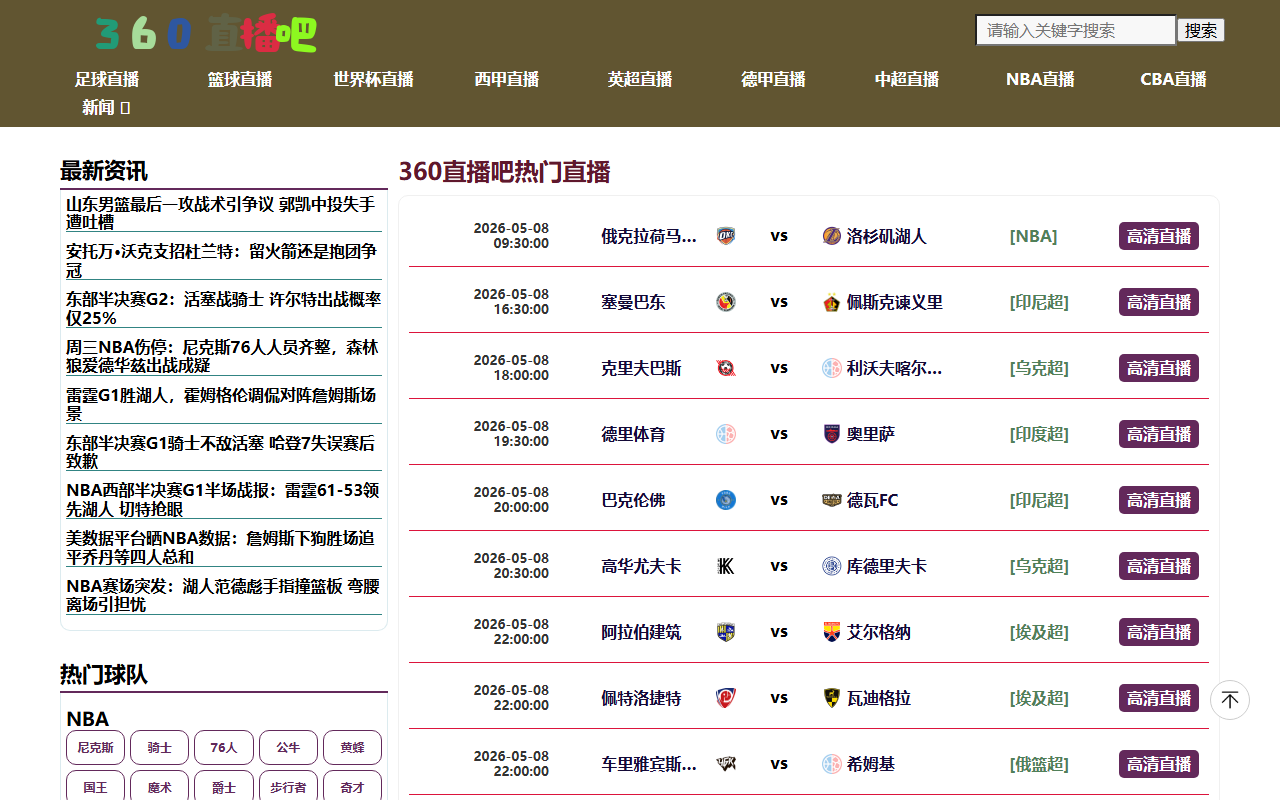
Task: Click the 瓦迪格拉 team logo
Action: tap(832, 698)
